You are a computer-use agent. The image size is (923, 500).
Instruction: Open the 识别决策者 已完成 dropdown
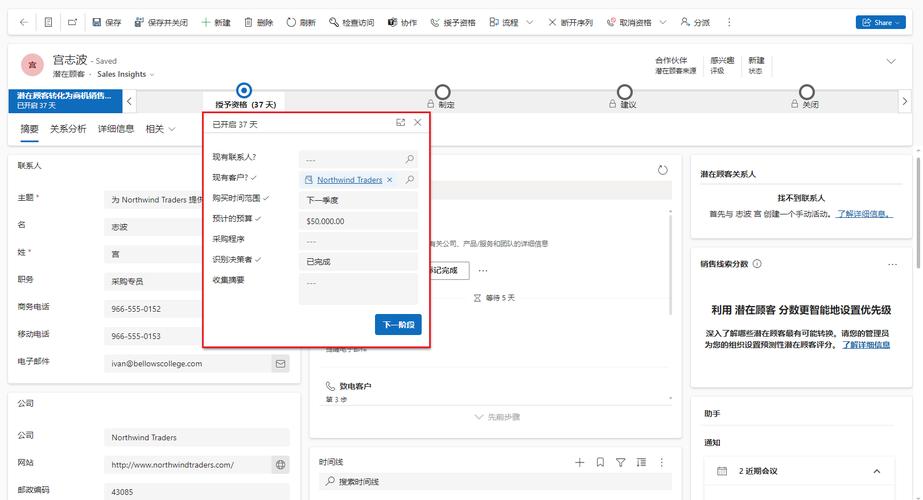[358, 261]
